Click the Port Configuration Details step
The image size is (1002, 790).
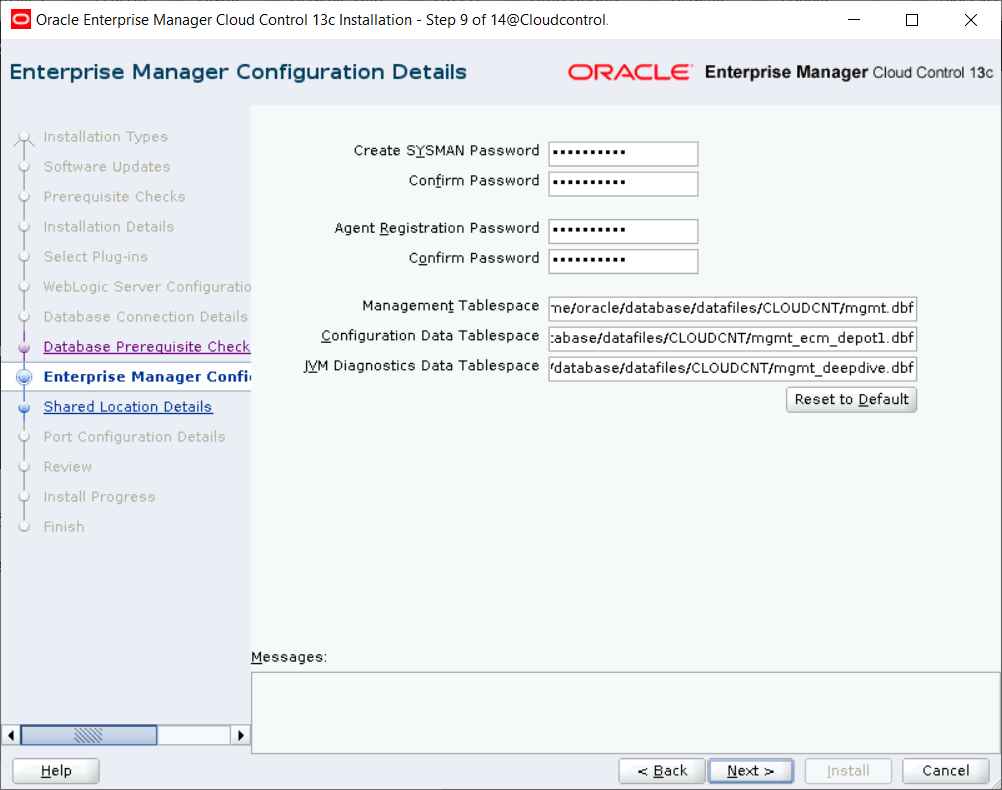pyautogui.click(x=134, y=437)
